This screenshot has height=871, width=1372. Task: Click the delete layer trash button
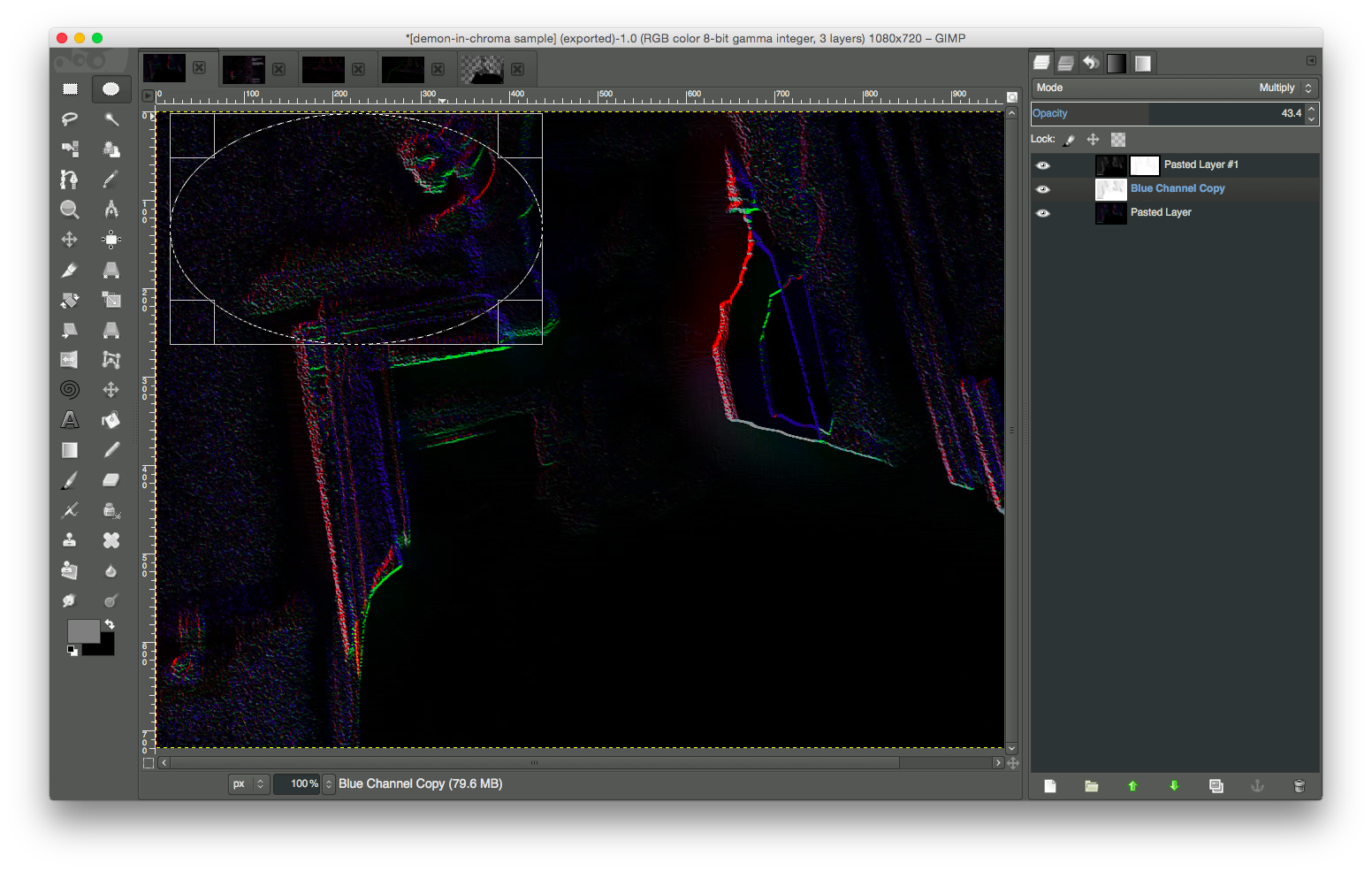[1299, 786]
